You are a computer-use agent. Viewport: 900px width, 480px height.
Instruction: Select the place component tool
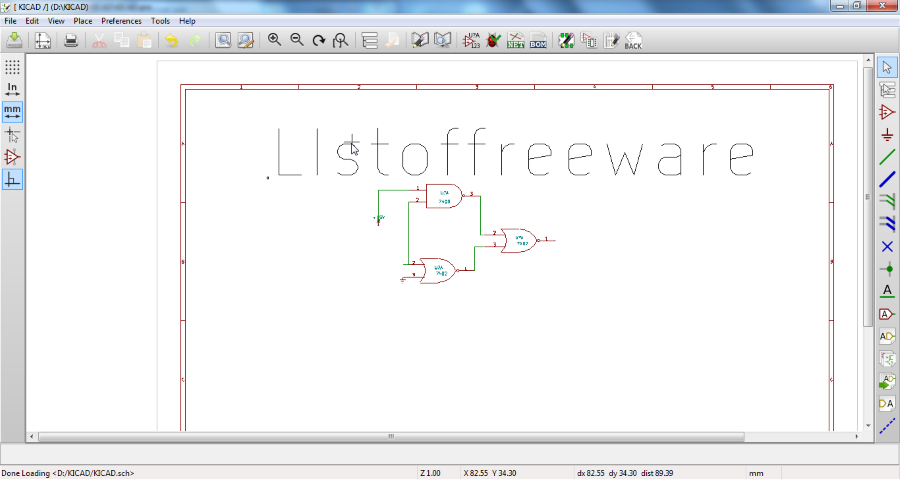tap(887, 112)
